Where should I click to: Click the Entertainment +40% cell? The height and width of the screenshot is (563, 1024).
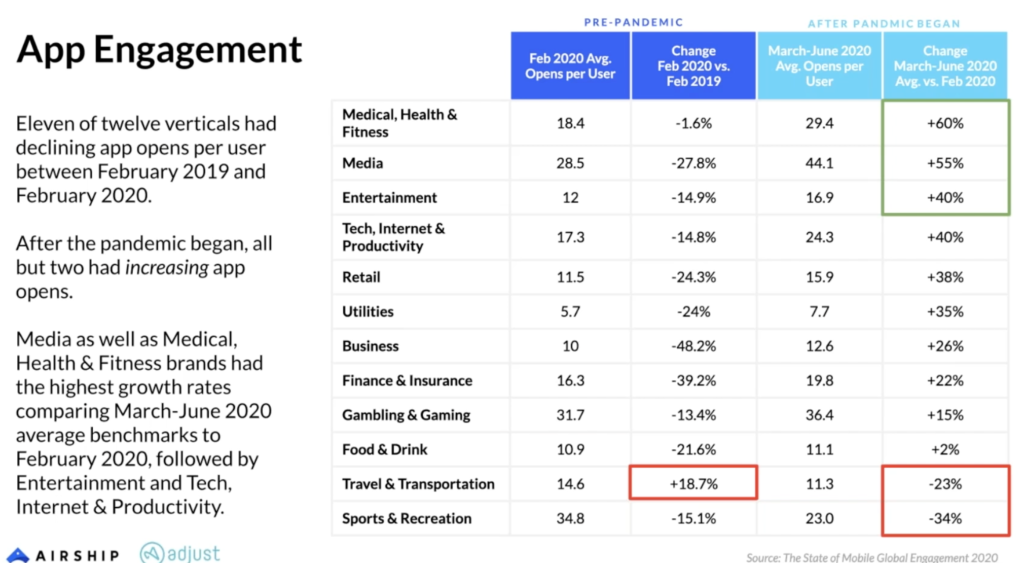(945, 198)
